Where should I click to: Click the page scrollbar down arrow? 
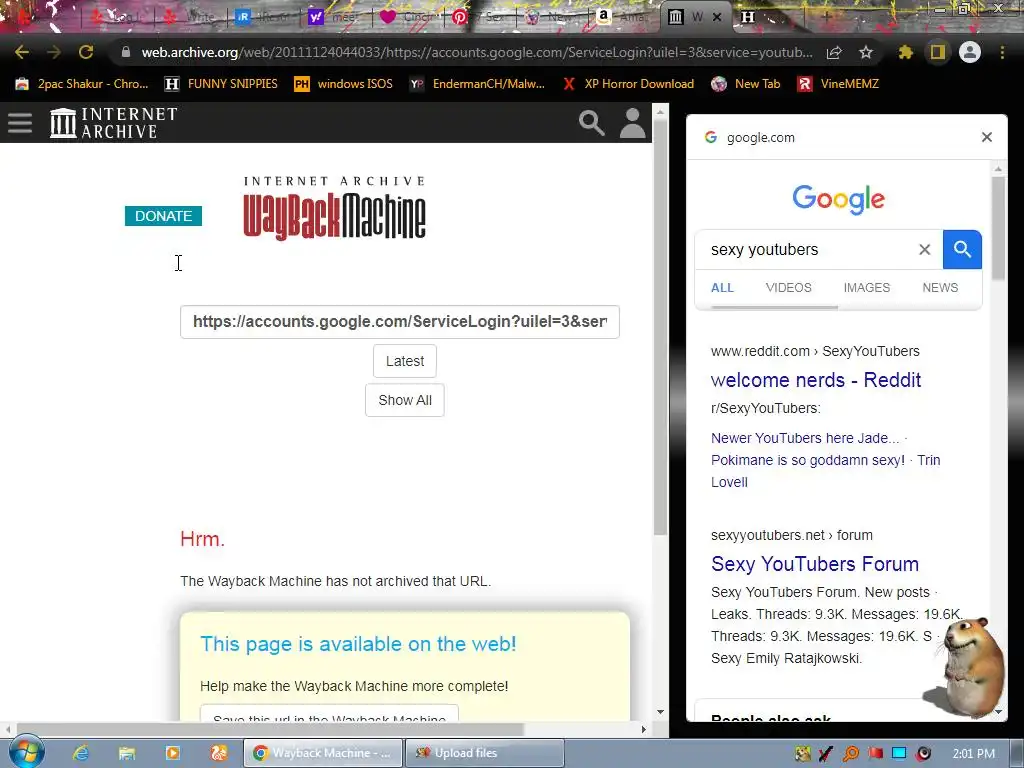pos(660,712)
